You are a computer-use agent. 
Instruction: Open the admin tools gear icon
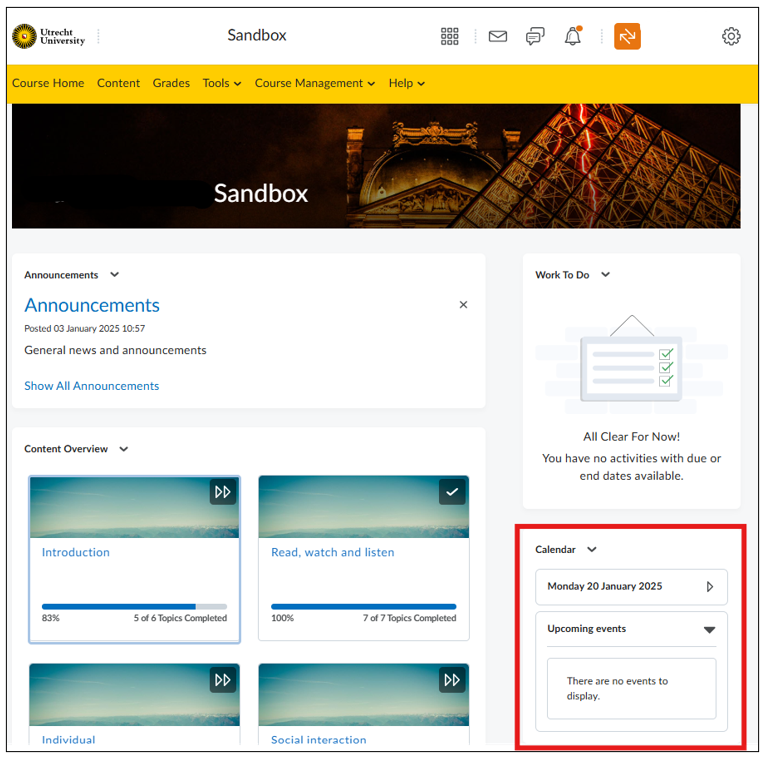pyautogui.click(x=731, y=36)
